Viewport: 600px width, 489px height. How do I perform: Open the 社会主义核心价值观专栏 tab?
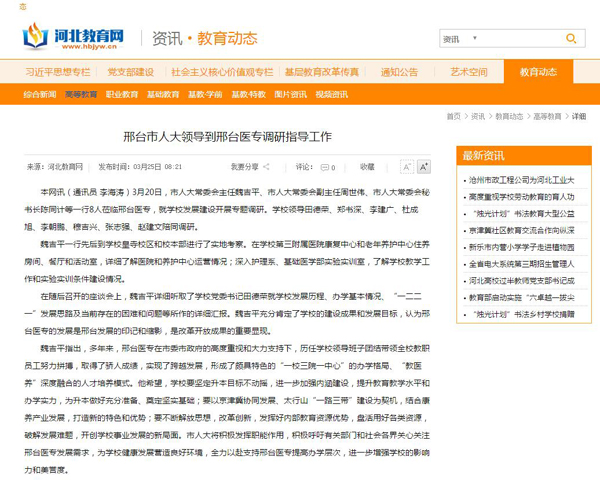[221, 72]
